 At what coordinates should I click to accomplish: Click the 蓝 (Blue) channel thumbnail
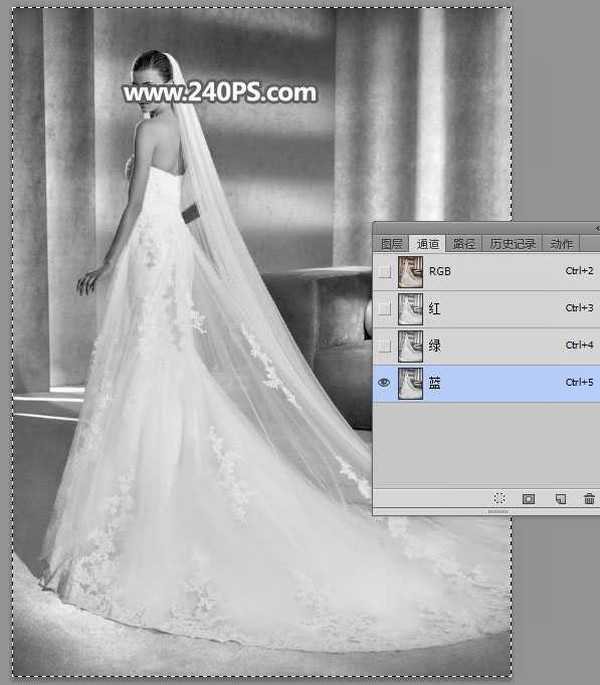410,383
